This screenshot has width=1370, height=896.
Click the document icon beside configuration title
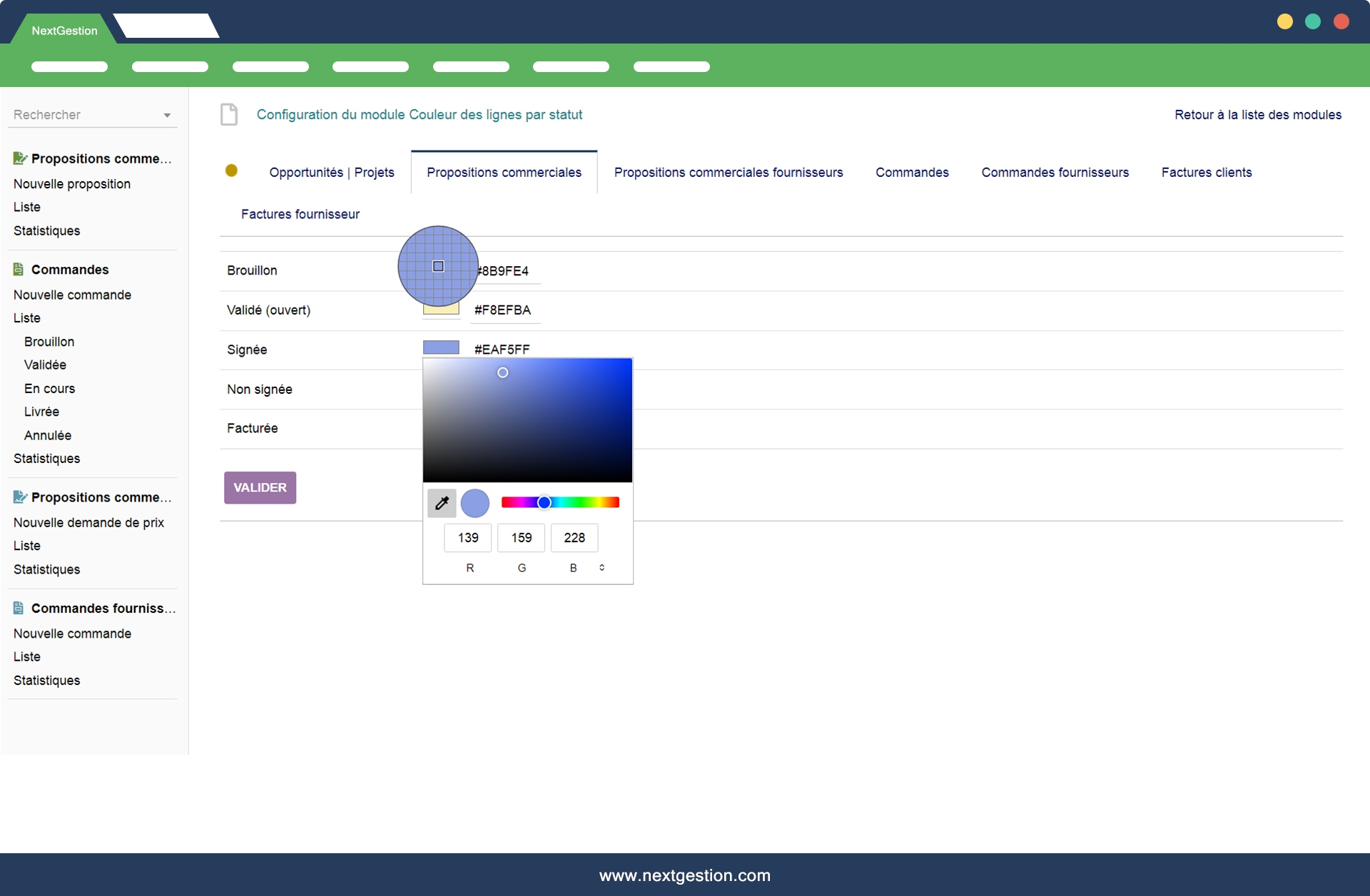229,114
